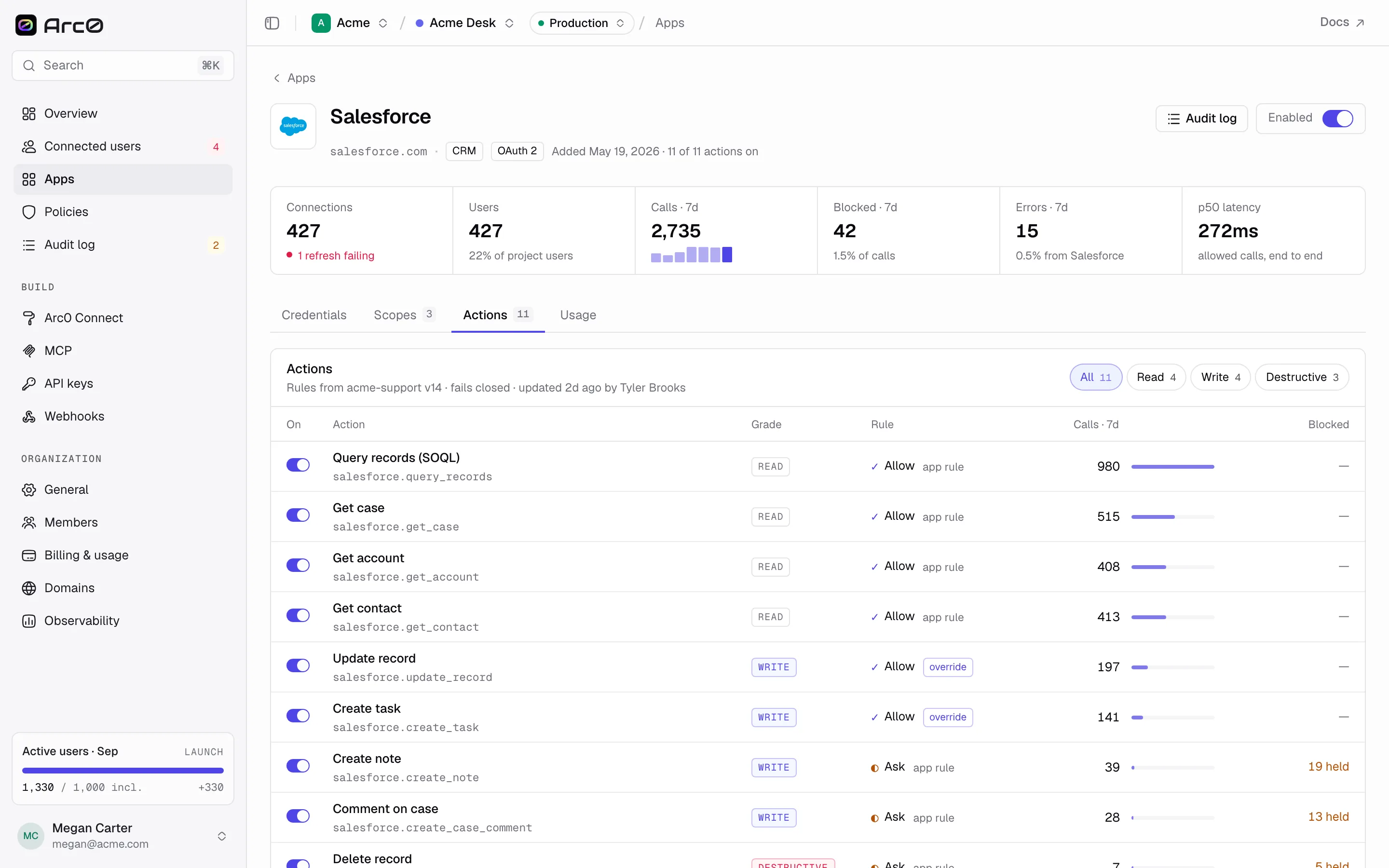Click the Connected users badge showing 4

216,147
